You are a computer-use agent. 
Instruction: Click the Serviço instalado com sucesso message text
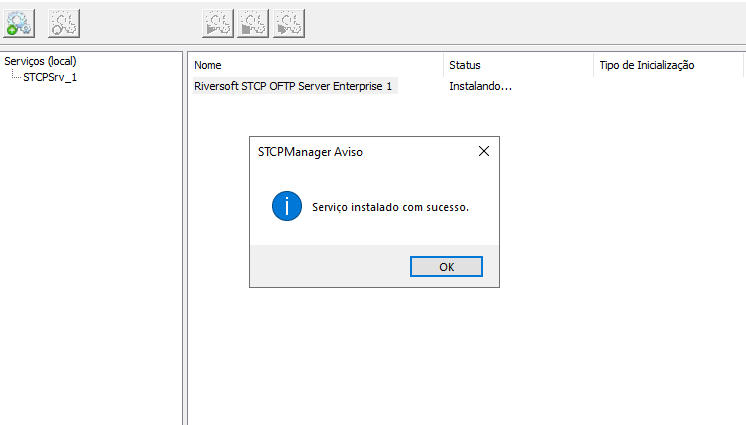(391, 207)
